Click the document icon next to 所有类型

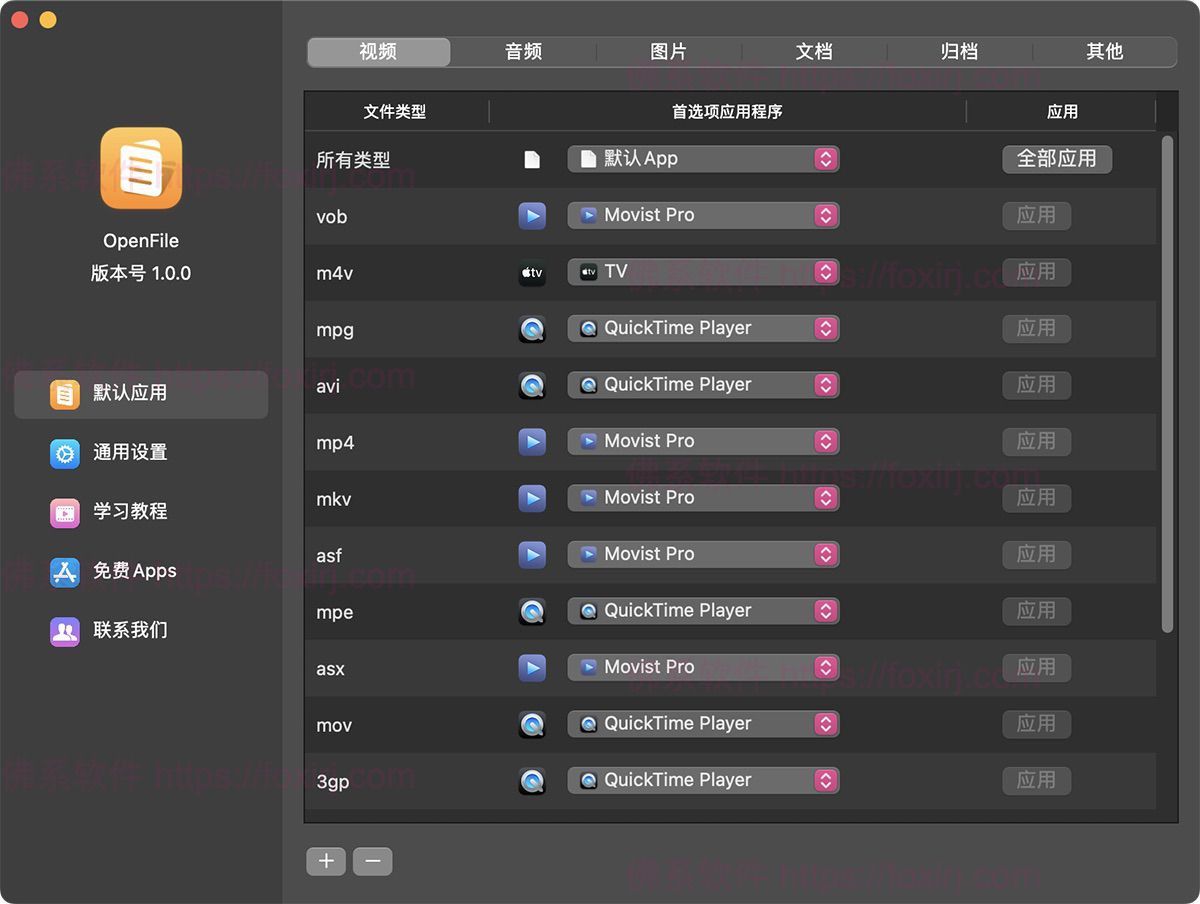(532, 158)
